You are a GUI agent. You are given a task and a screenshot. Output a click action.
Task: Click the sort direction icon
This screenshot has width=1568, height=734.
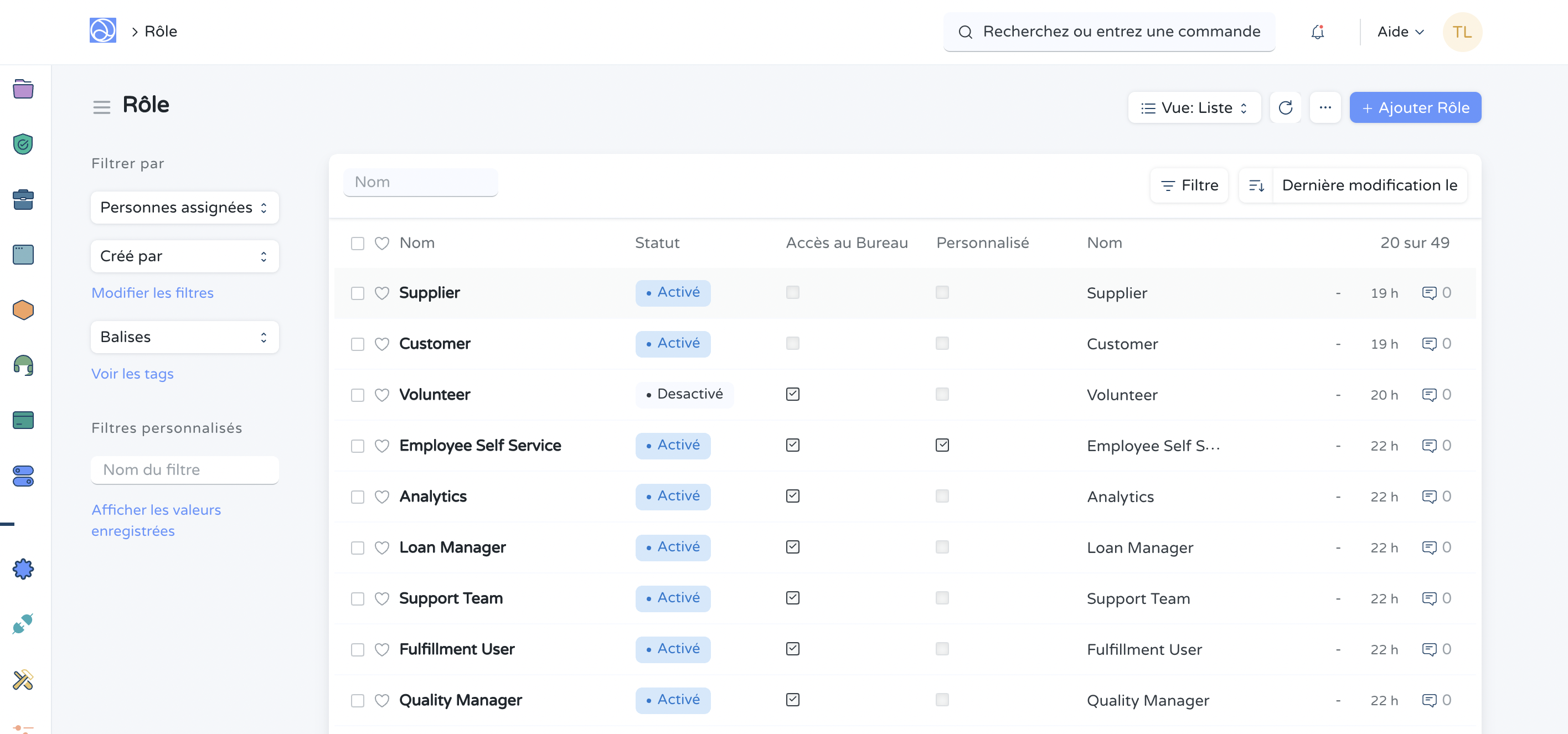pyautogui.click(x=1256, y=185)
